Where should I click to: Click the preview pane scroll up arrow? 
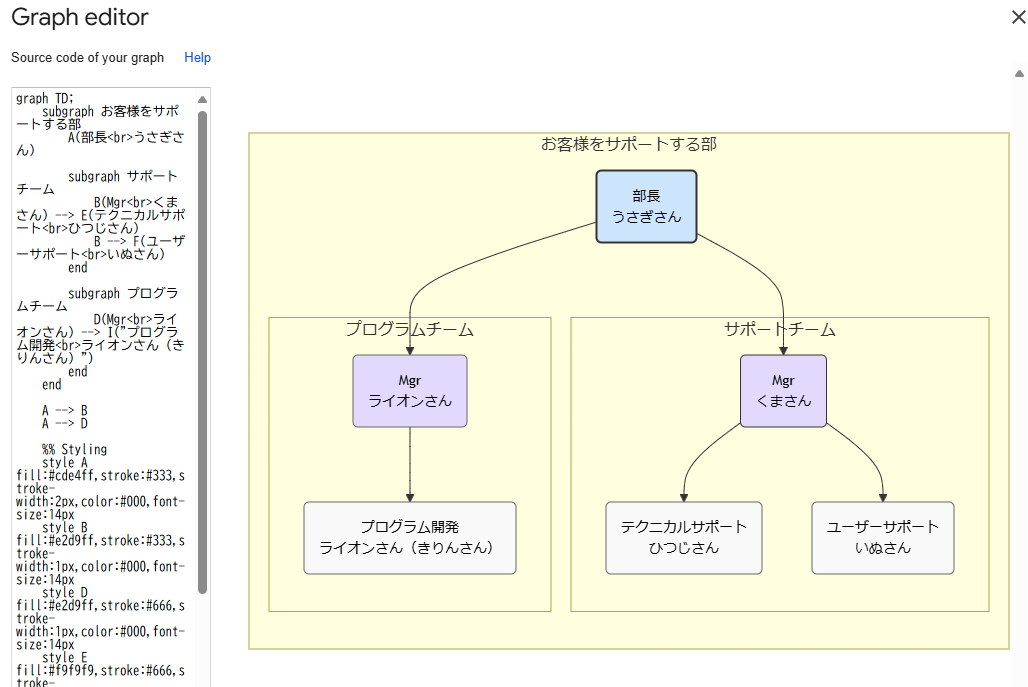(x=1019, y=73)
